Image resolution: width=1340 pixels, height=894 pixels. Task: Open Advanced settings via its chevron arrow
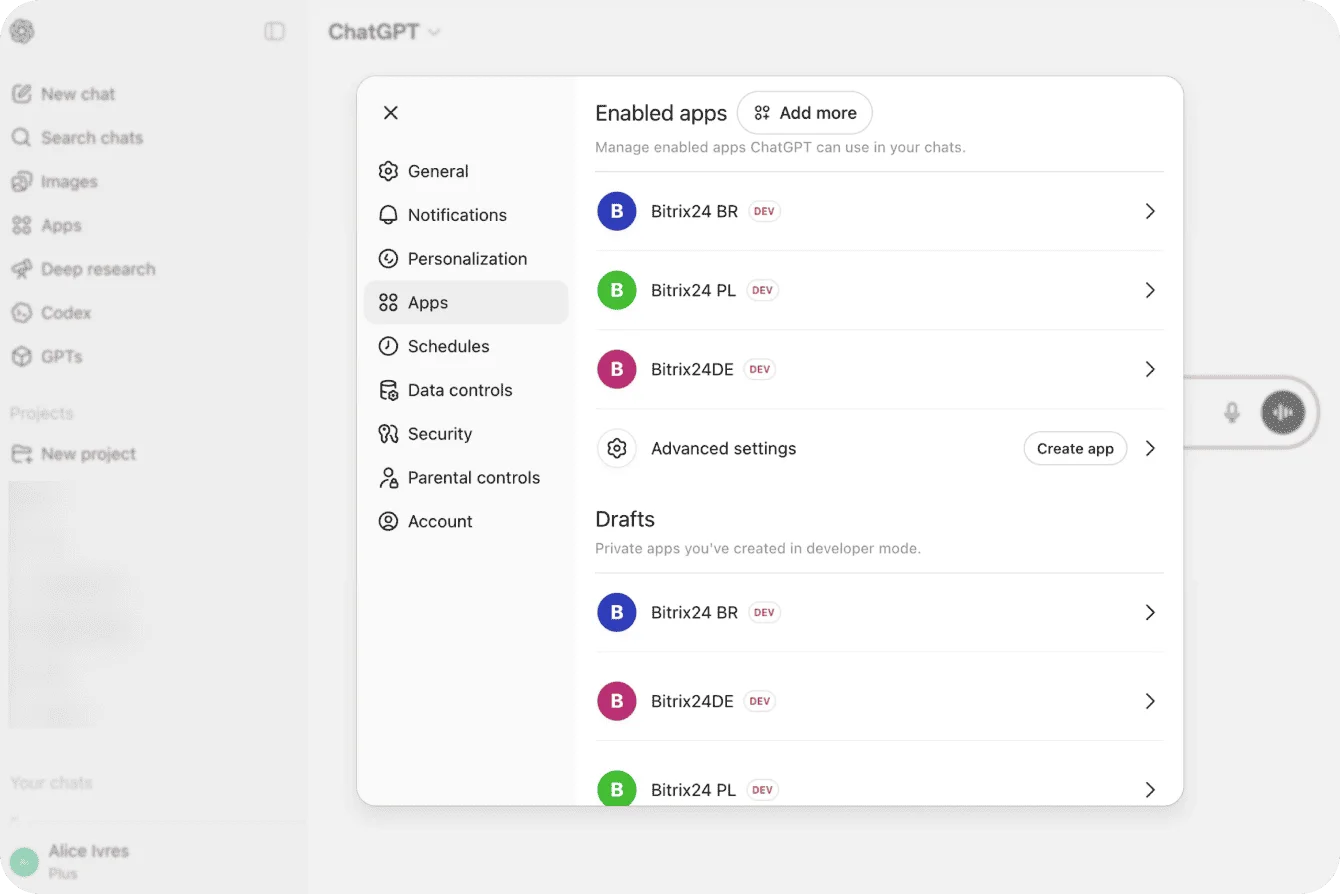pos(1150,448)
